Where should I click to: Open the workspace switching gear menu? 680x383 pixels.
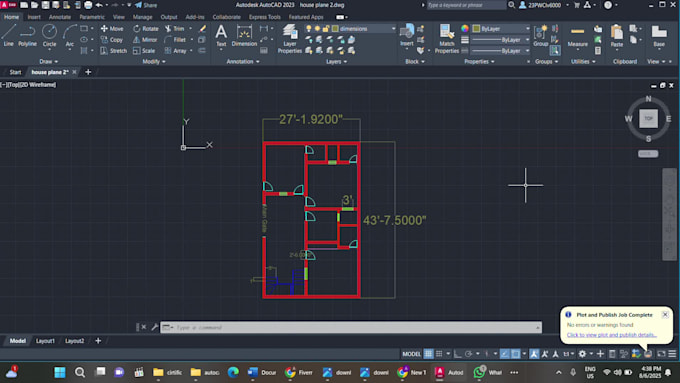582,354
